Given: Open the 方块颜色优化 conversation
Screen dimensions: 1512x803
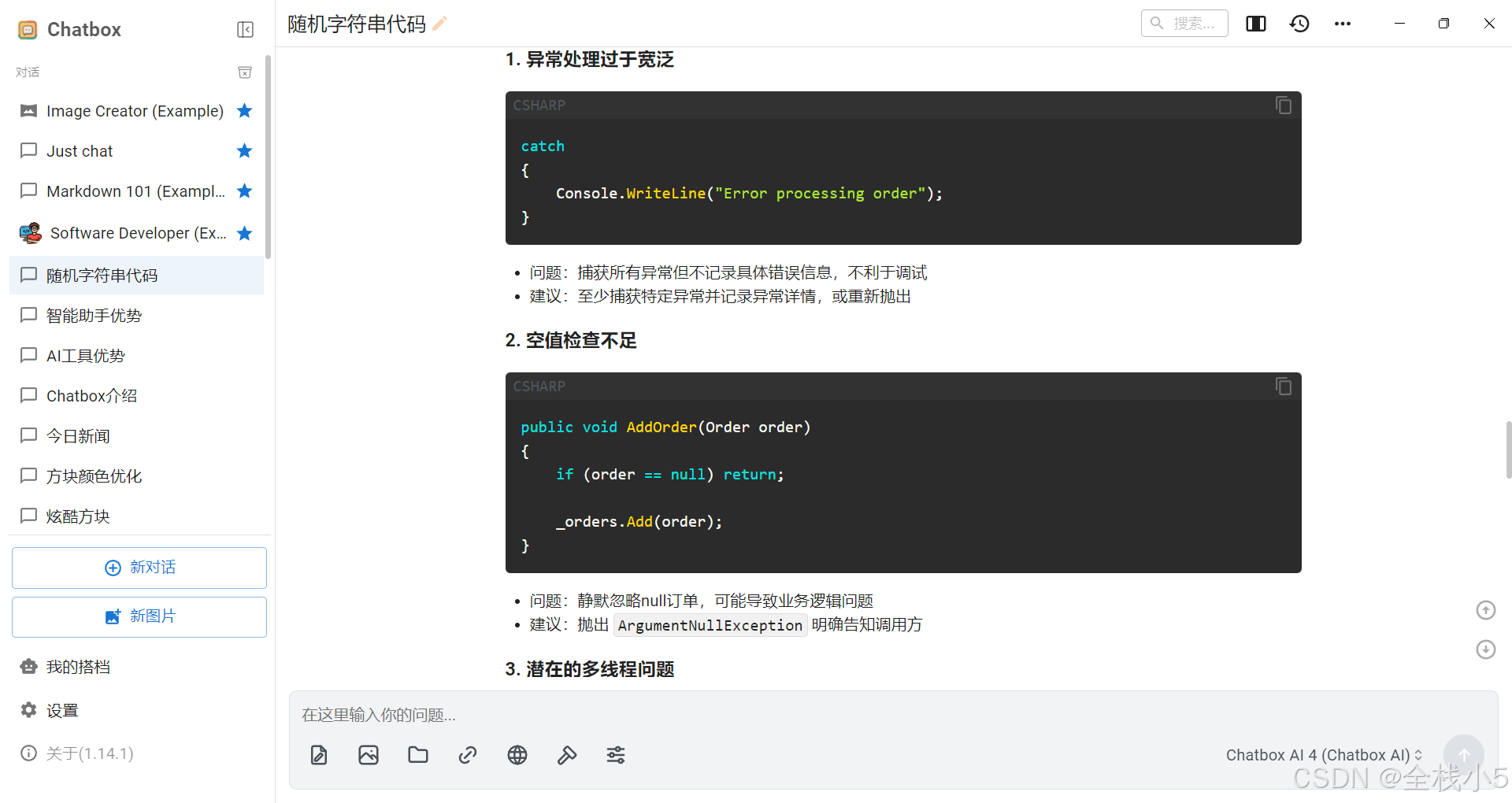Looking at the screenshot, I should [136, 476].
